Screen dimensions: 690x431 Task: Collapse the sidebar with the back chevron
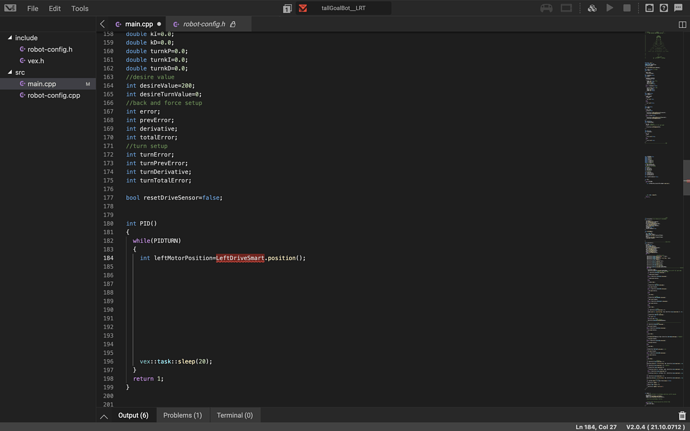[x=102, y=24]
